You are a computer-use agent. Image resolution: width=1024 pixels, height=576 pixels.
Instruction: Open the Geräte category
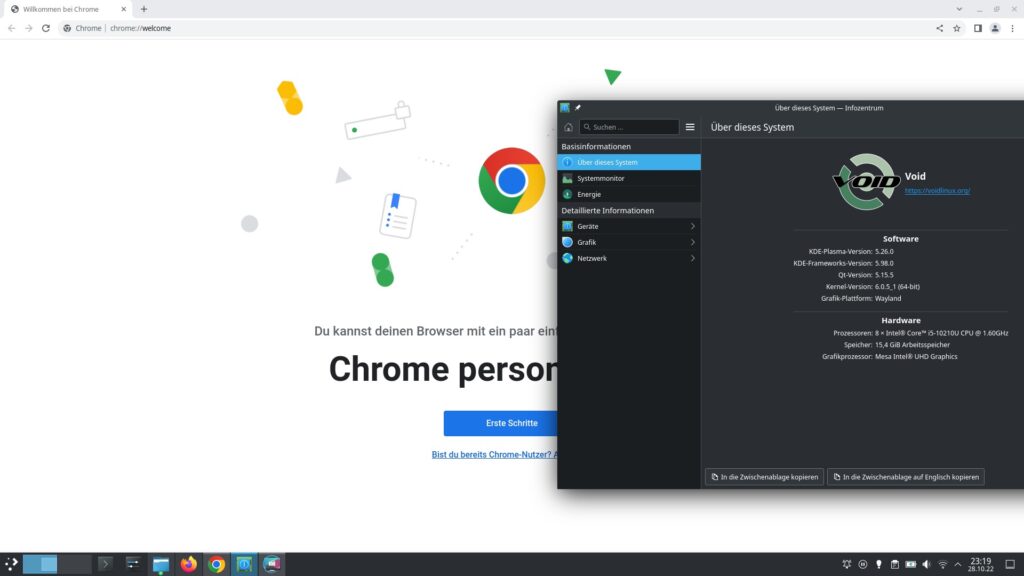[629, 226]
